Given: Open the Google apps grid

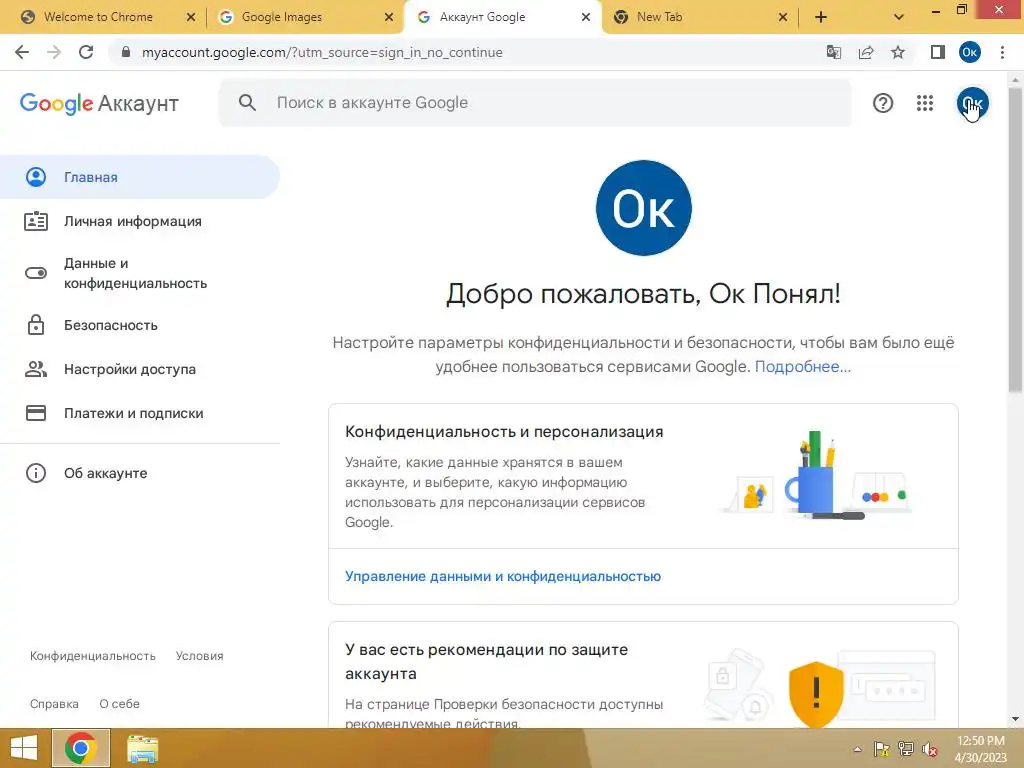Looking at the screenshot, I should pyautogui.click(x=925, y=103).
